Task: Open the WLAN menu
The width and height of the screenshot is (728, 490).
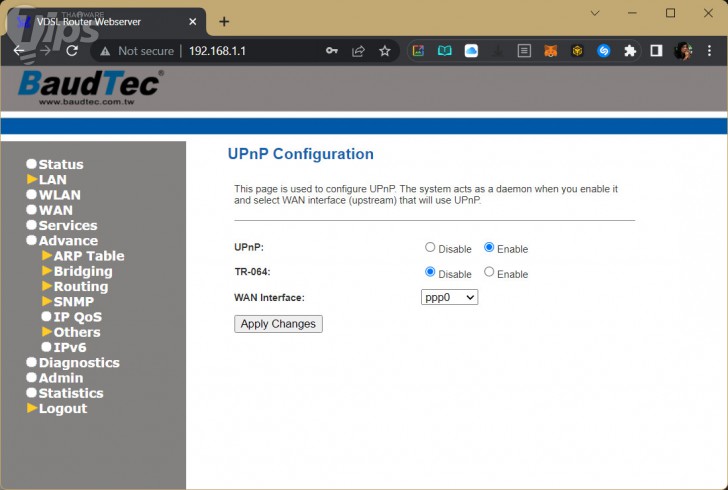Action: (x=59, y=195)
